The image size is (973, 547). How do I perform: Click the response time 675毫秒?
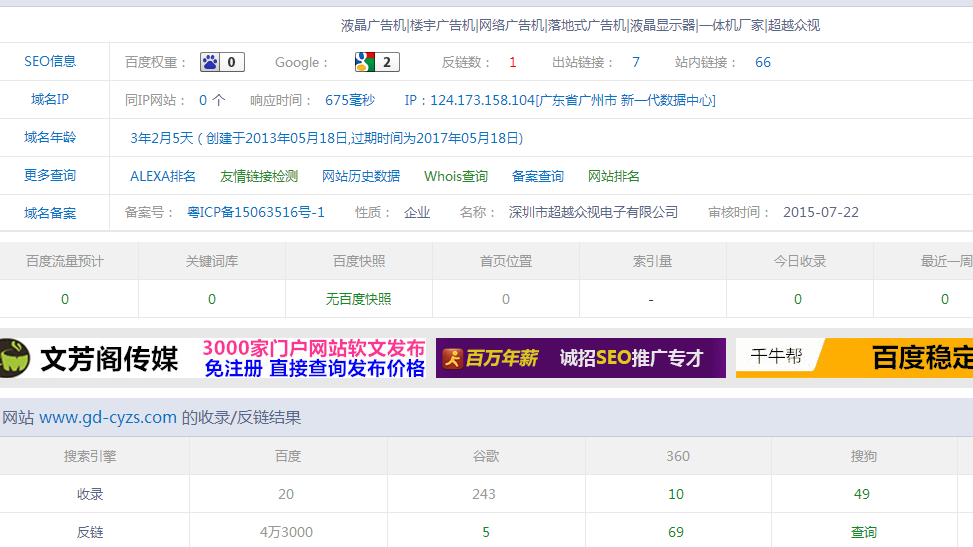point(350,100)
